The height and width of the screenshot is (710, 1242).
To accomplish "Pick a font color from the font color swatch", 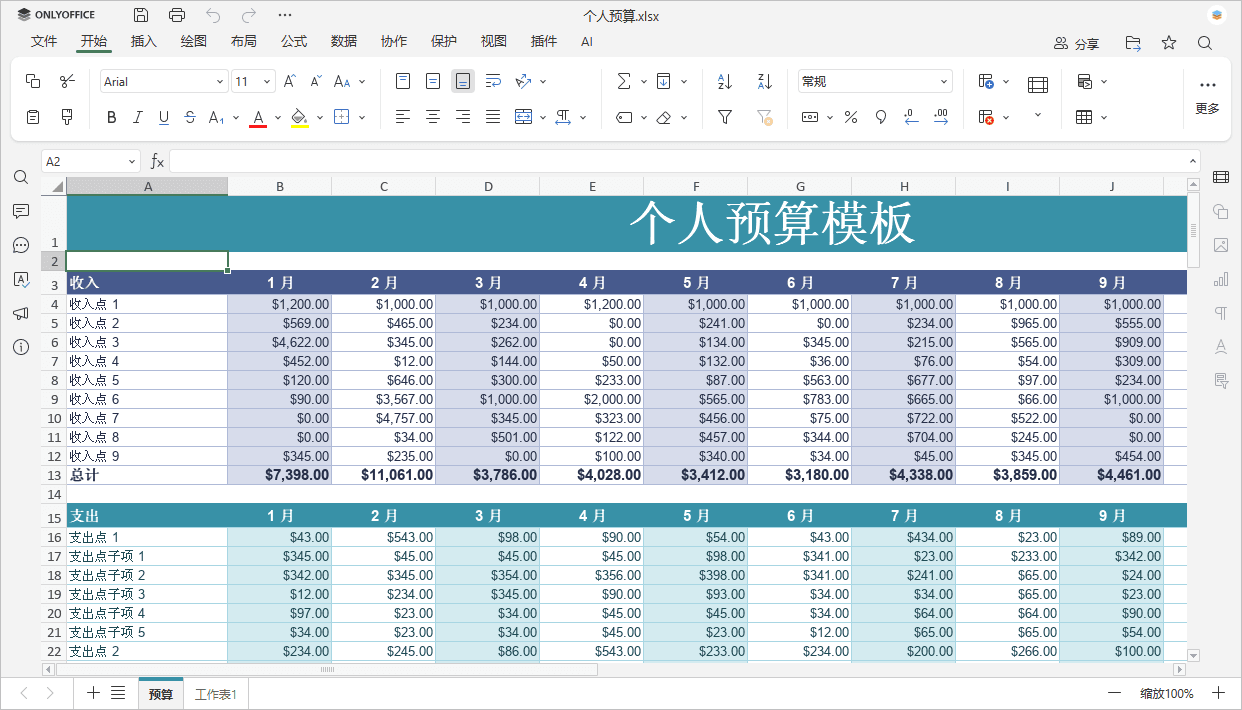I will pyautogui.click(x=258, y=117).
